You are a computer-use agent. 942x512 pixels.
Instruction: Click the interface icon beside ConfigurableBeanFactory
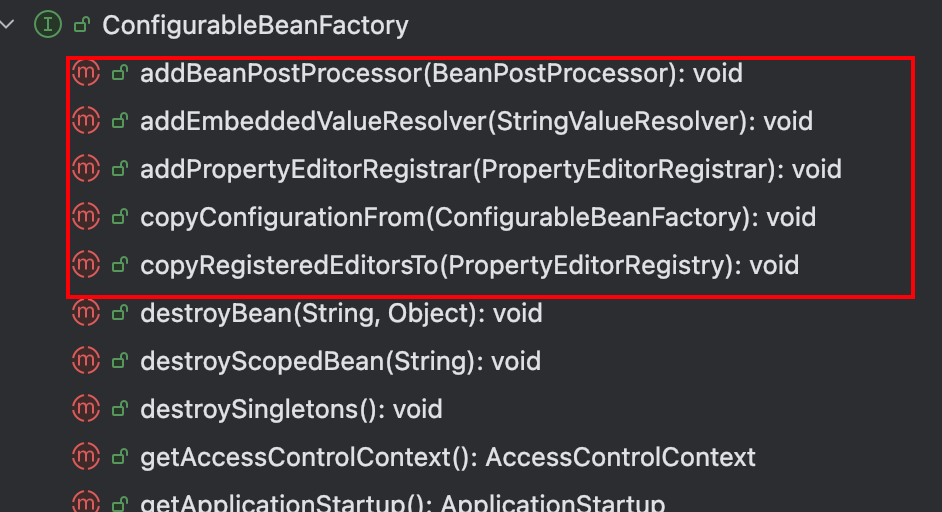[46, 25]
